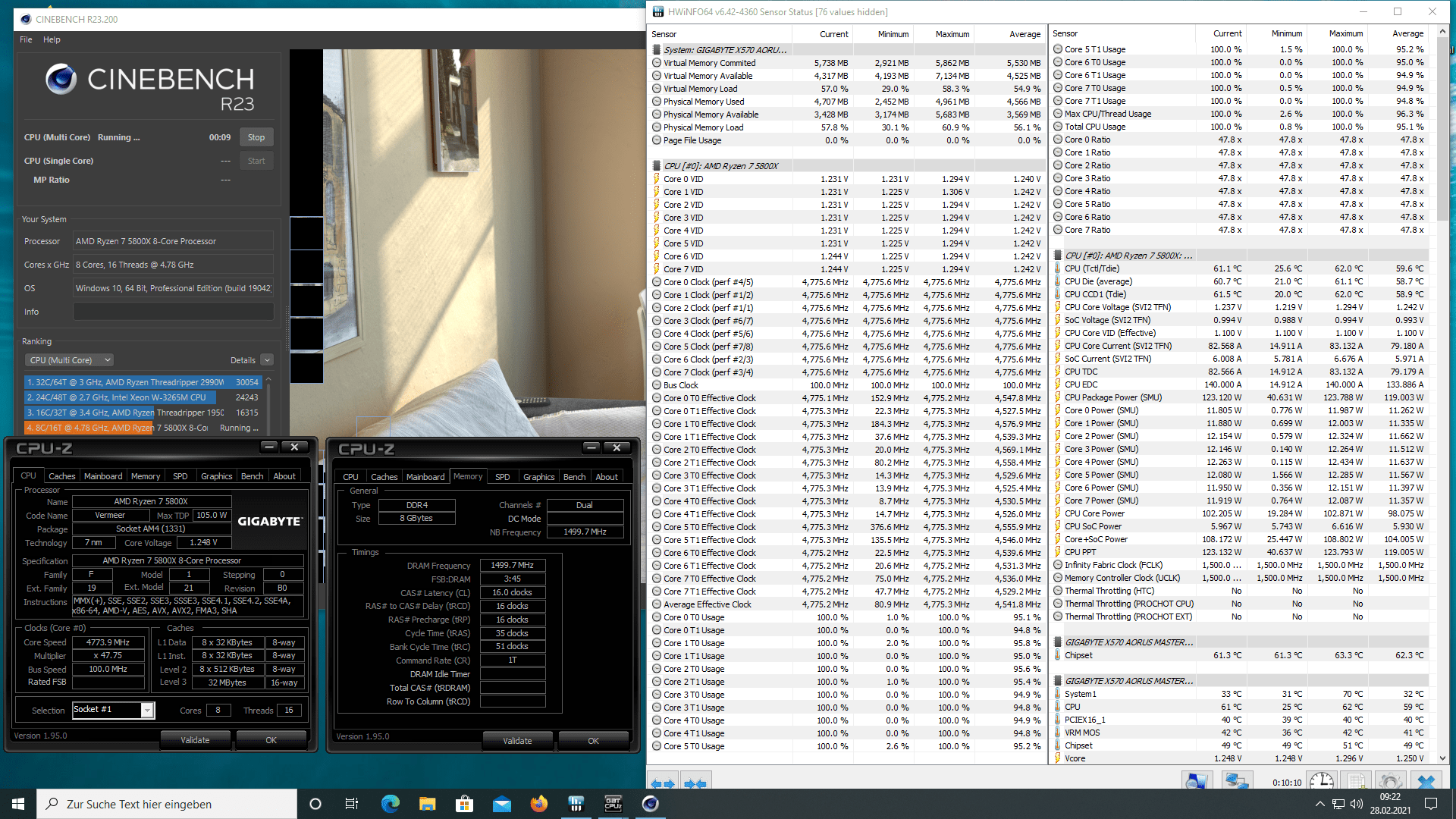Click the HWiNFO clock reset timer icon
This screenshot has width=1456, height=819.
(1322, 782)
